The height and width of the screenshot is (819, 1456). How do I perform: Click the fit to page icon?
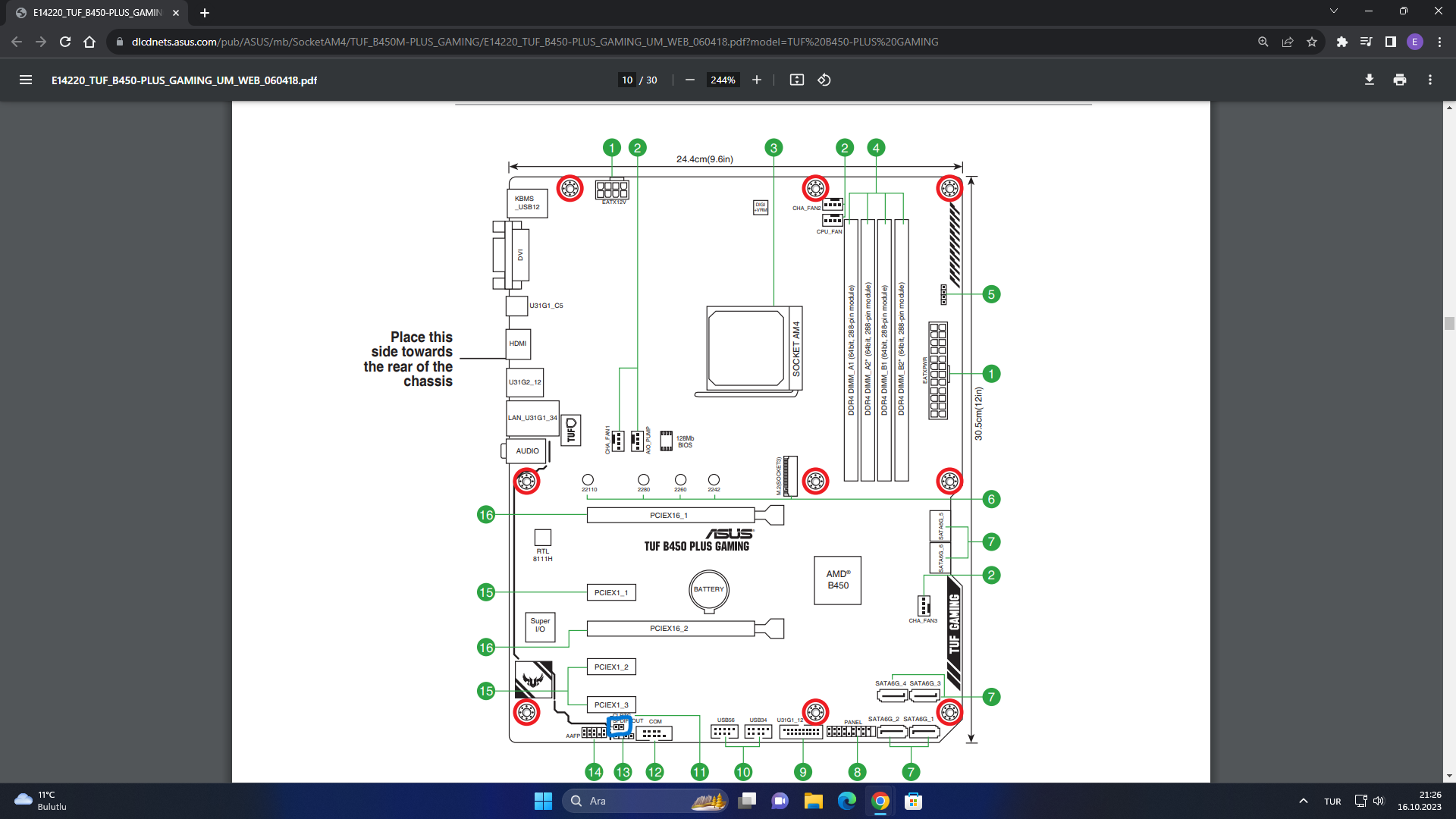796,80
